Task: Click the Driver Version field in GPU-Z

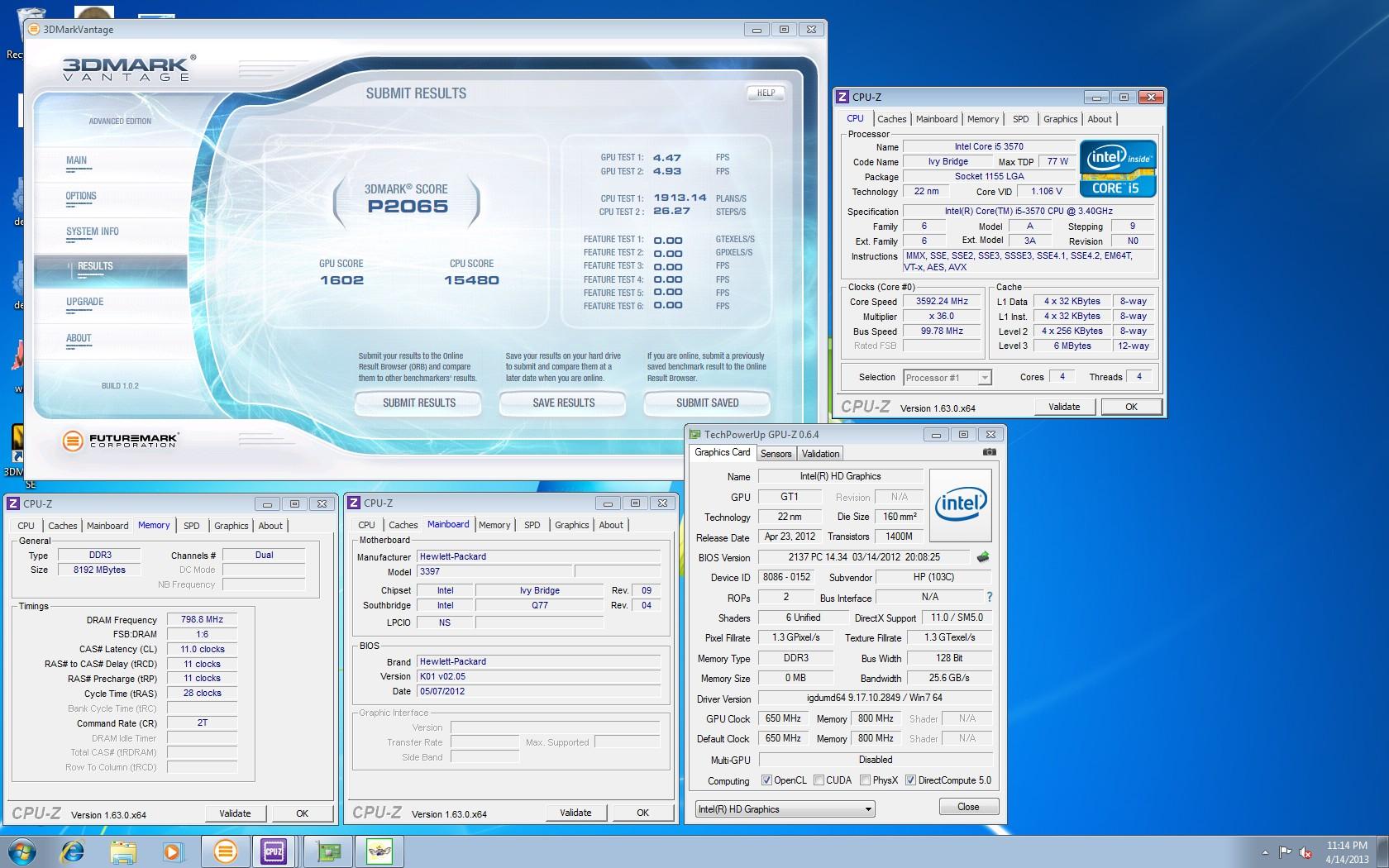Action: 876,699
